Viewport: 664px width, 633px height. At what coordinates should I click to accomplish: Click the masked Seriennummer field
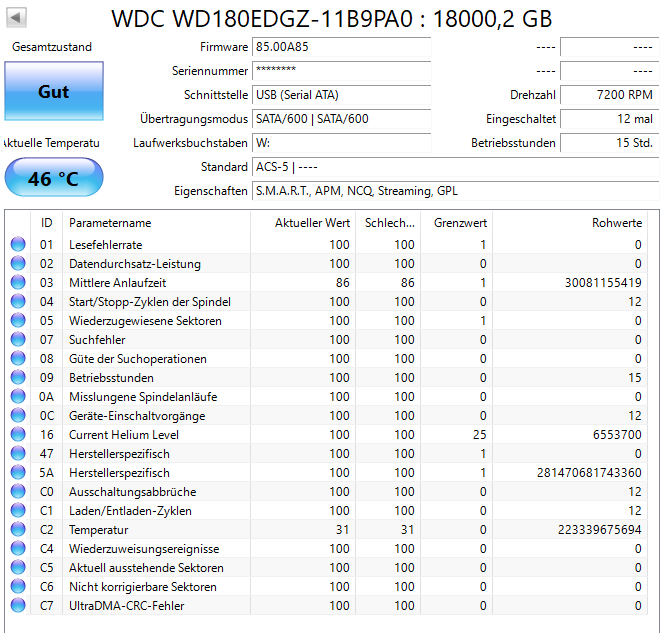(x=341, y=71)
